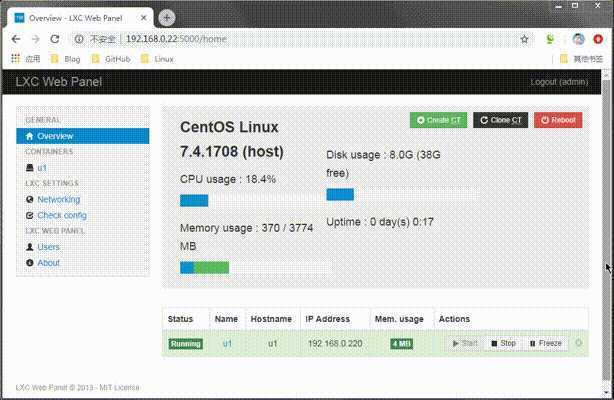The image size is (614, 400).
Task: Click the globe icon beside Networking
Action: coord(29,199)
